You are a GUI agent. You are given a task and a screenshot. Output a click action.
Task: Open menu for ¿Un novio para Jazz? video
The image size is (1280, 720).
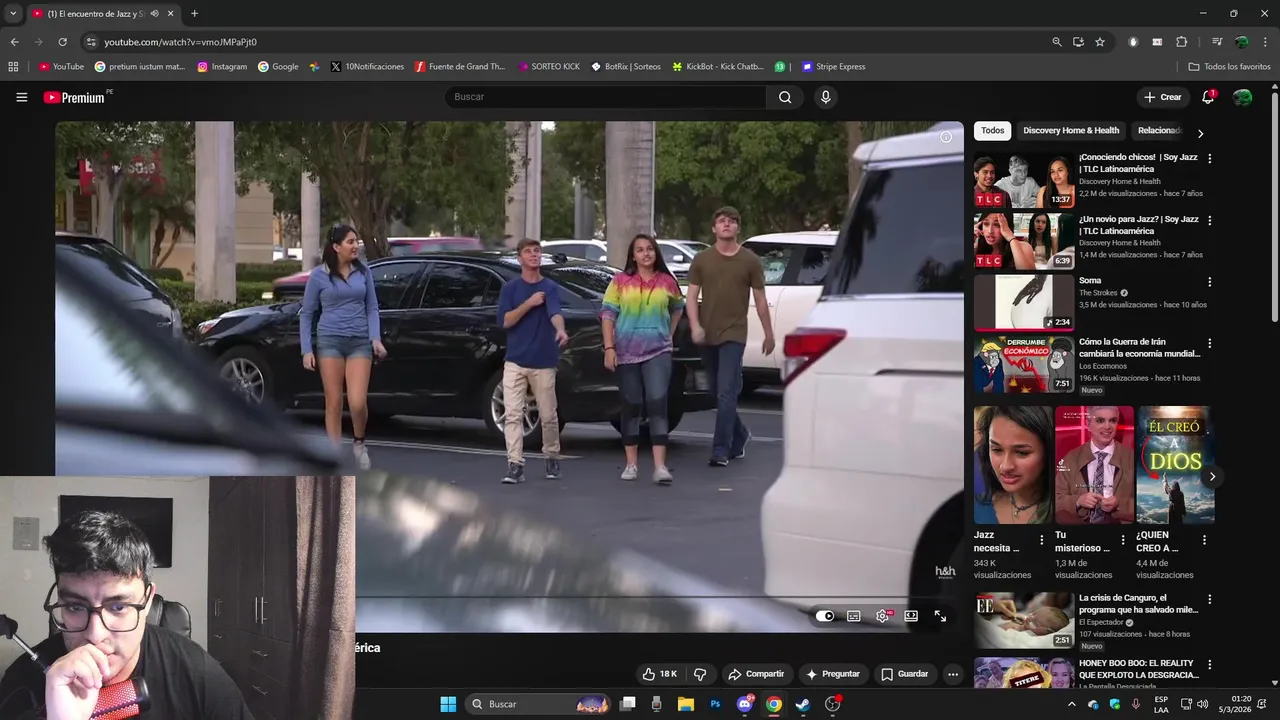[x=1210, y=220]
